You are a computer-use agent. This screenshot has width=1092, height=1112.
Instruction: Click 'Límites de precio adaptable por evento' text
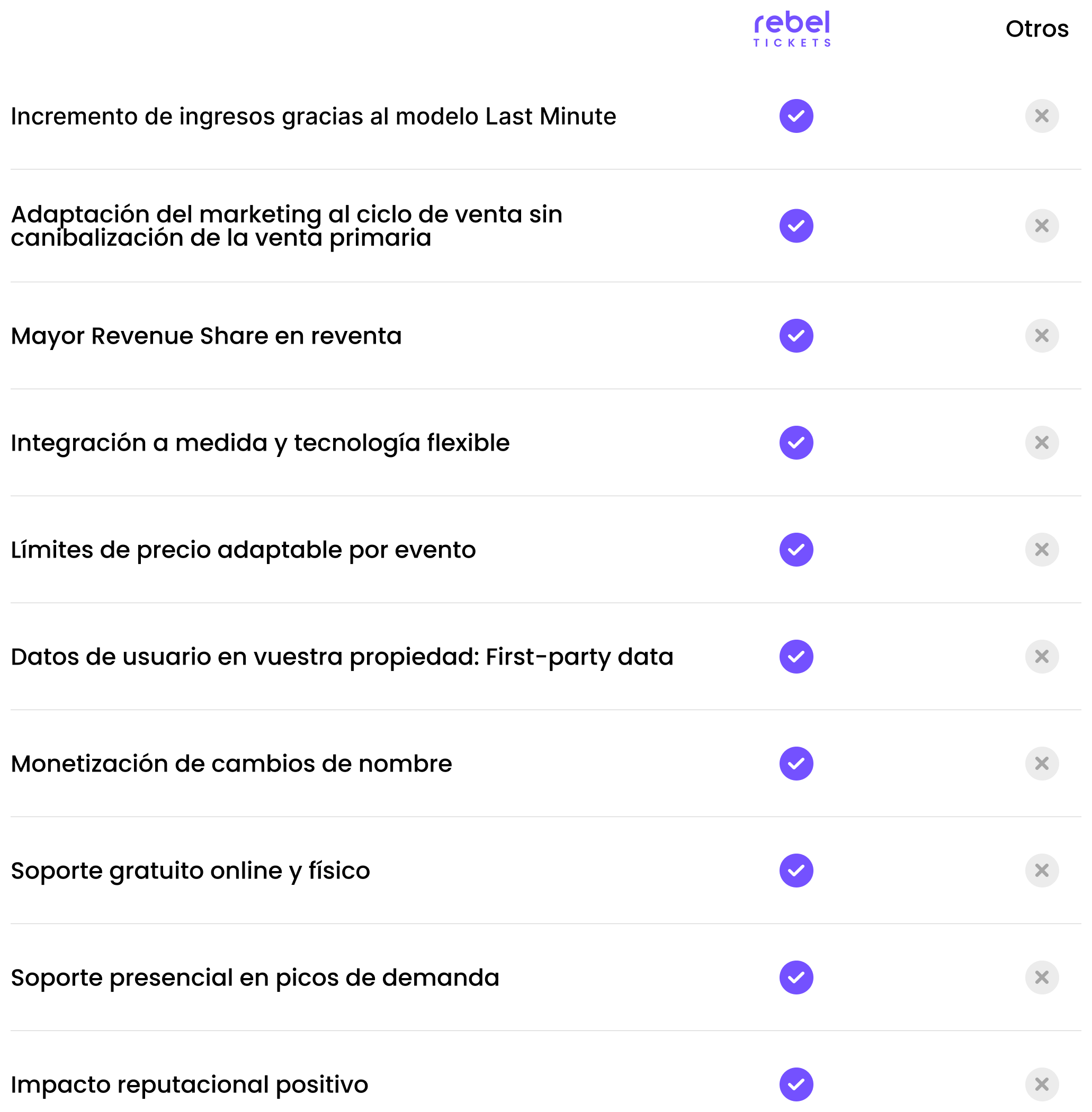click(243, 550)
